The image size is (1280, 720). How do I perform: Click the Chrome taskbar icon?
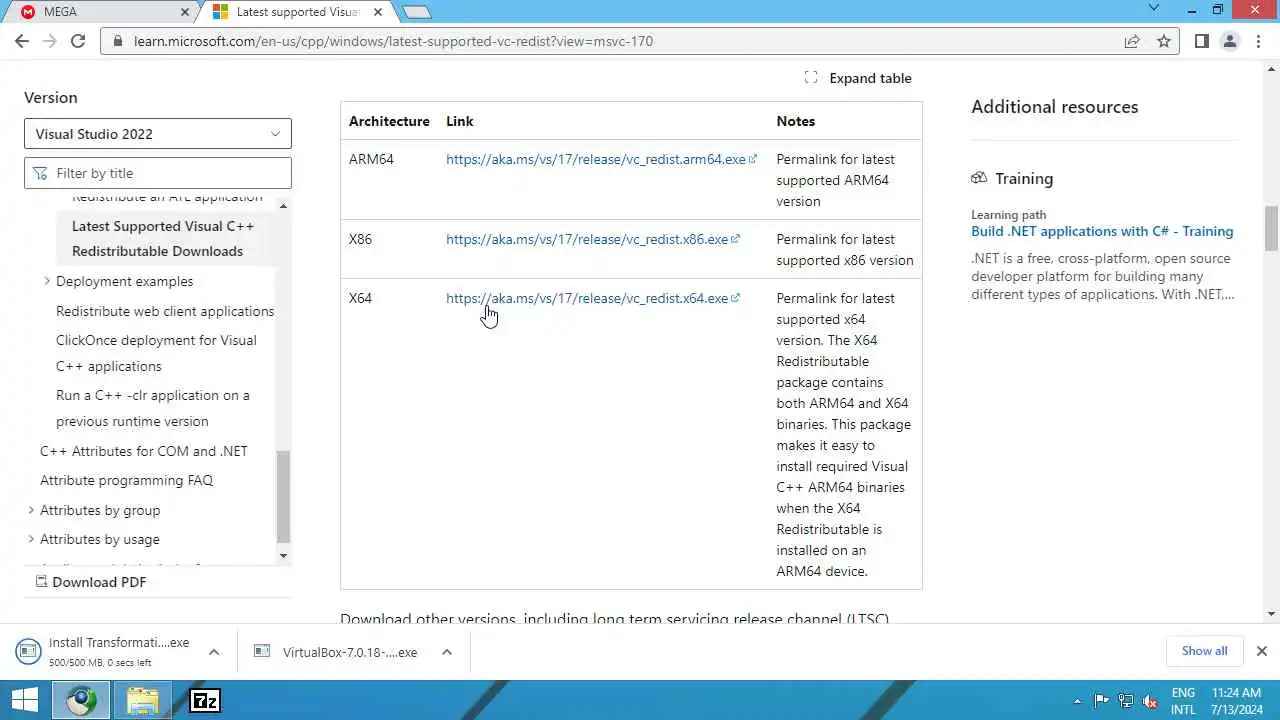pos(82,700)
